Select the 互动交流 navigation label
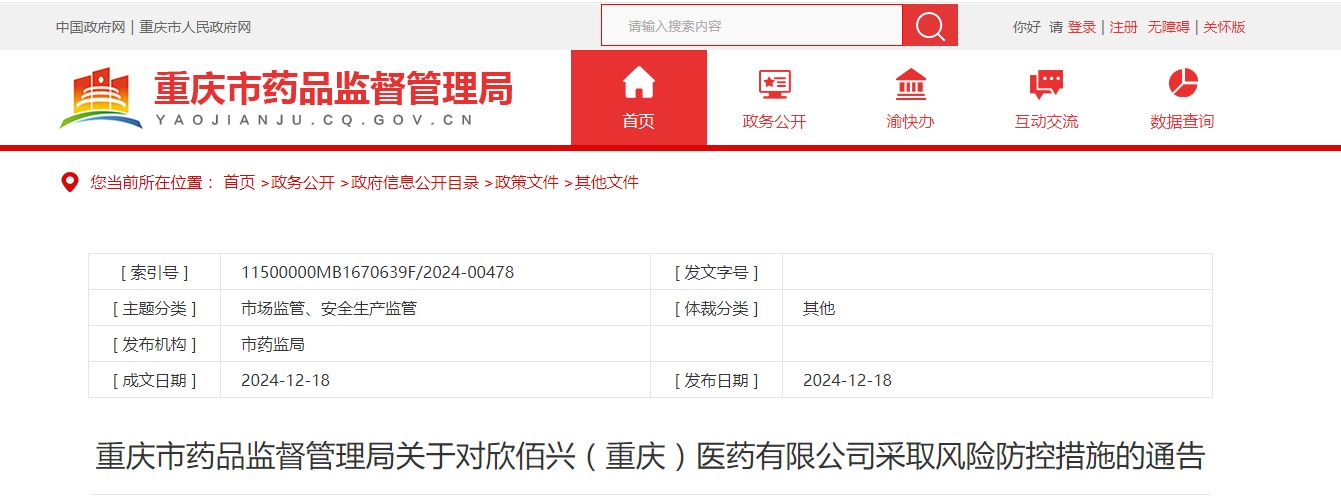The height and width of the screenshot is (496, 1341). pyautogui.click(x=1046, y=122)
